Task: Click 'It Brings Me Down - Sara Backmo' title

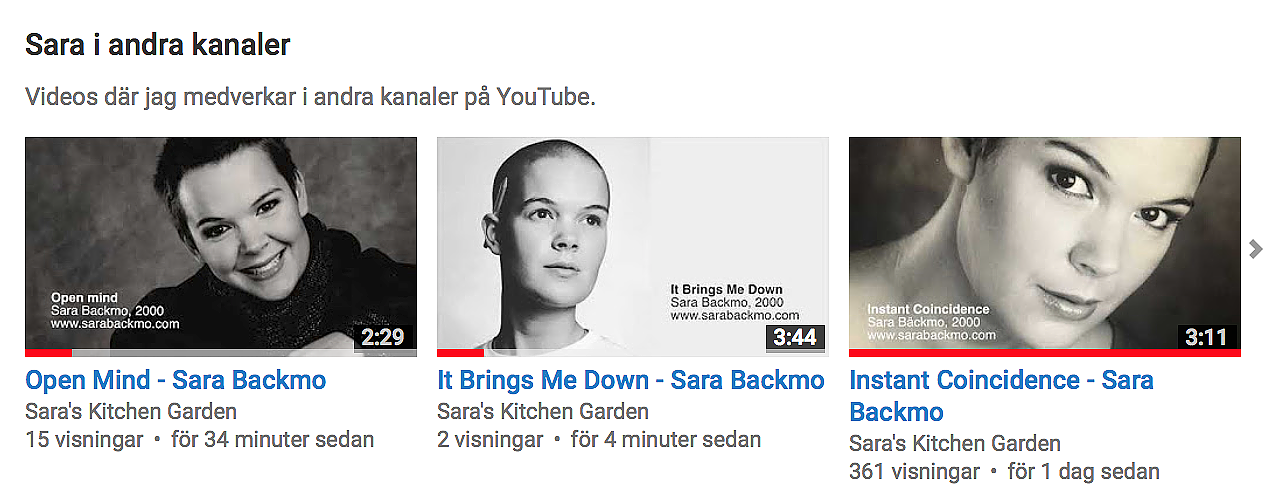Action: tap(631, 380)
